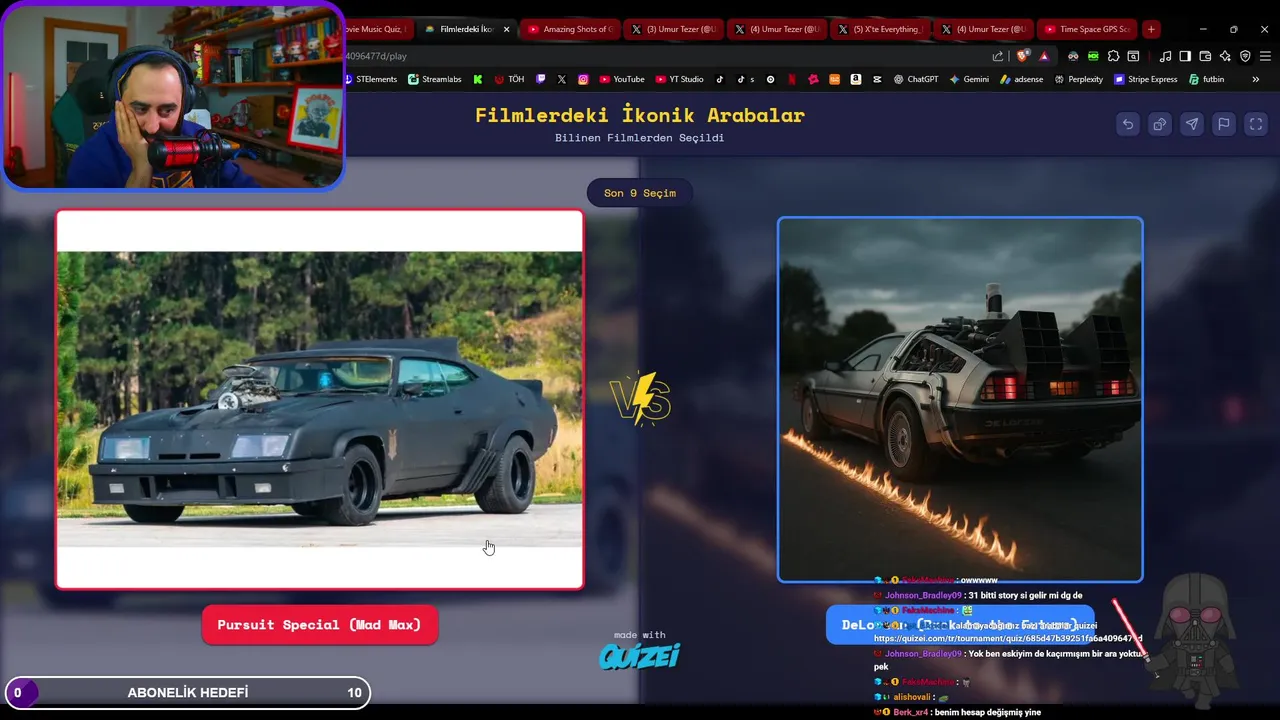This screenshot has height=720, width=1280.
Task: Close the Filmlerdeki İkonik tab
Action: point(506,29)
